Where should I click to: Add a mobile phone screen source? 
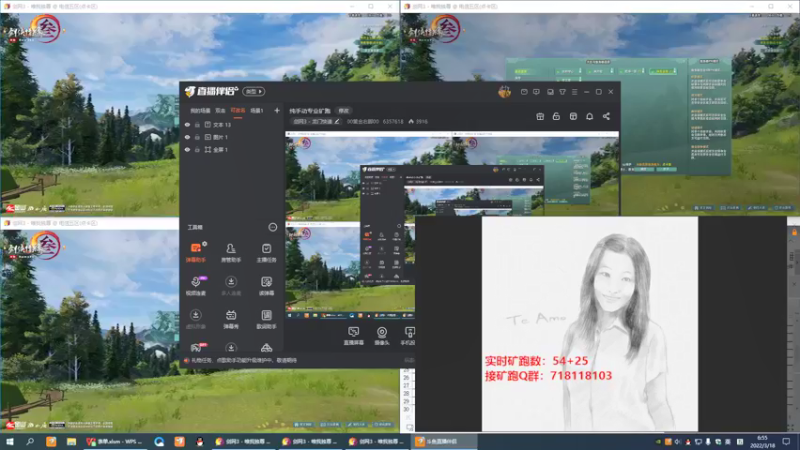tap(409, 336)
